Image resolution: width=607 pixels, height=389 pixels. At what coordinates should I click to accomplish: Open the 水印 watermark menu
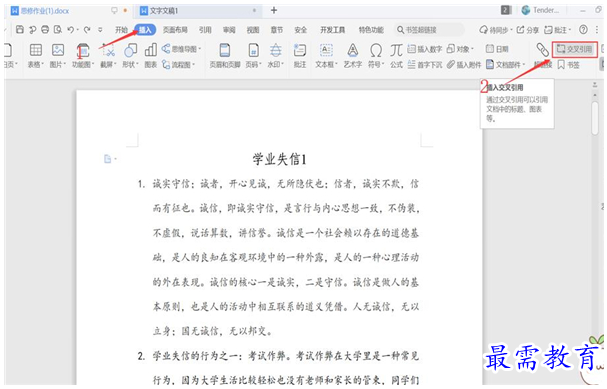point(276,56)
